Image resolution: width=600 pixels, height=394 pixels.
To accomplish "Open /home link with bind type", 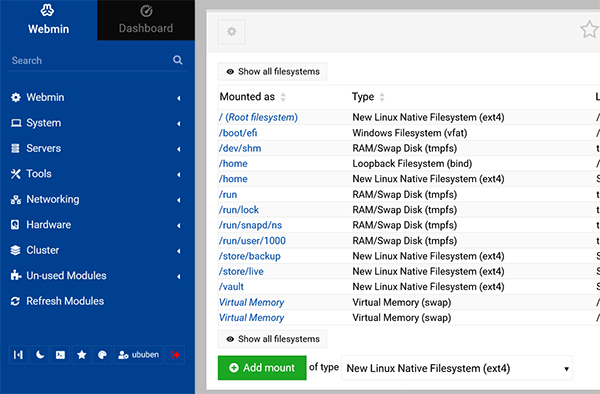I will (233, 164).
